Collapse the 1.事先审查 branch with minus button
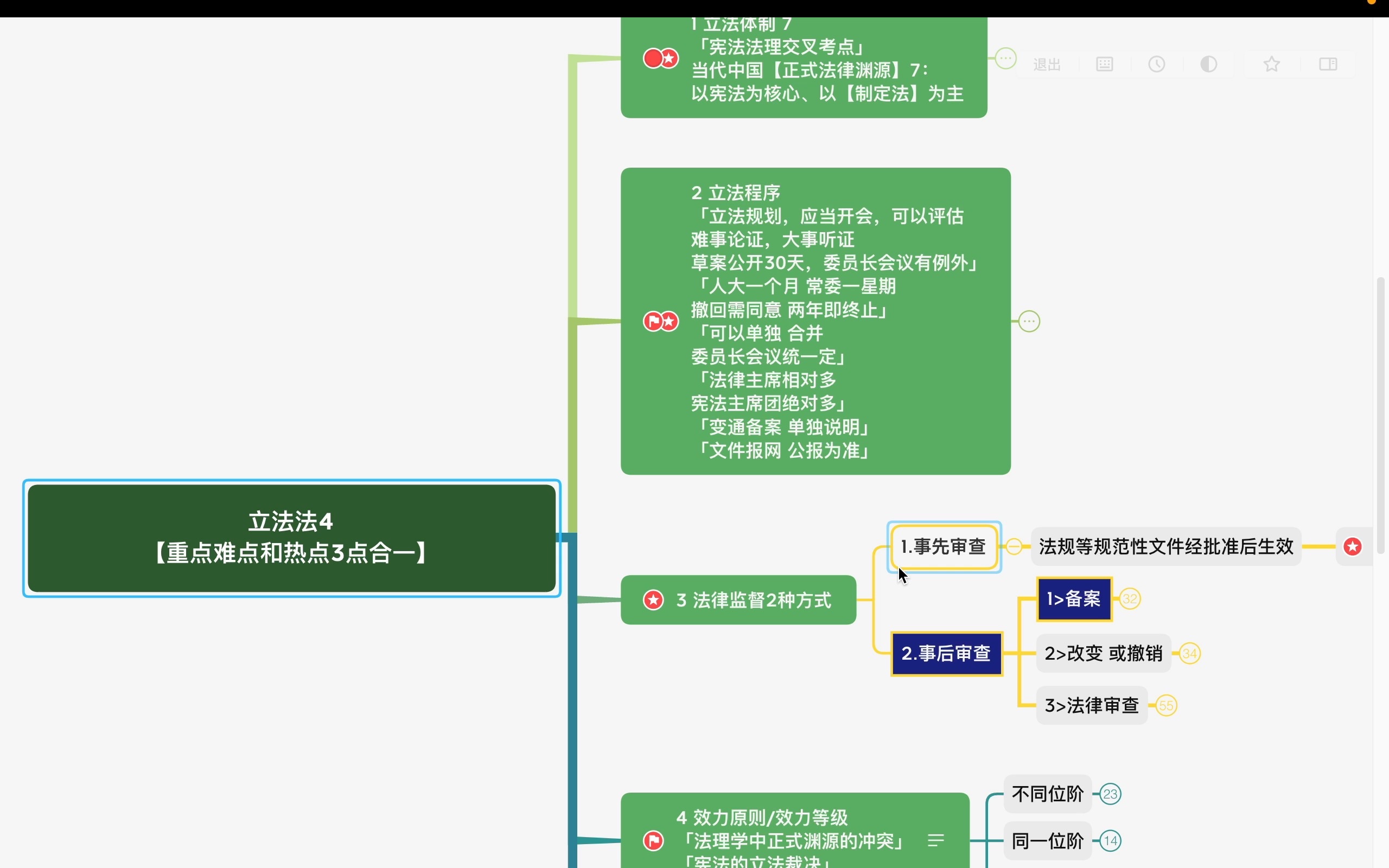 coord(1014,546)
